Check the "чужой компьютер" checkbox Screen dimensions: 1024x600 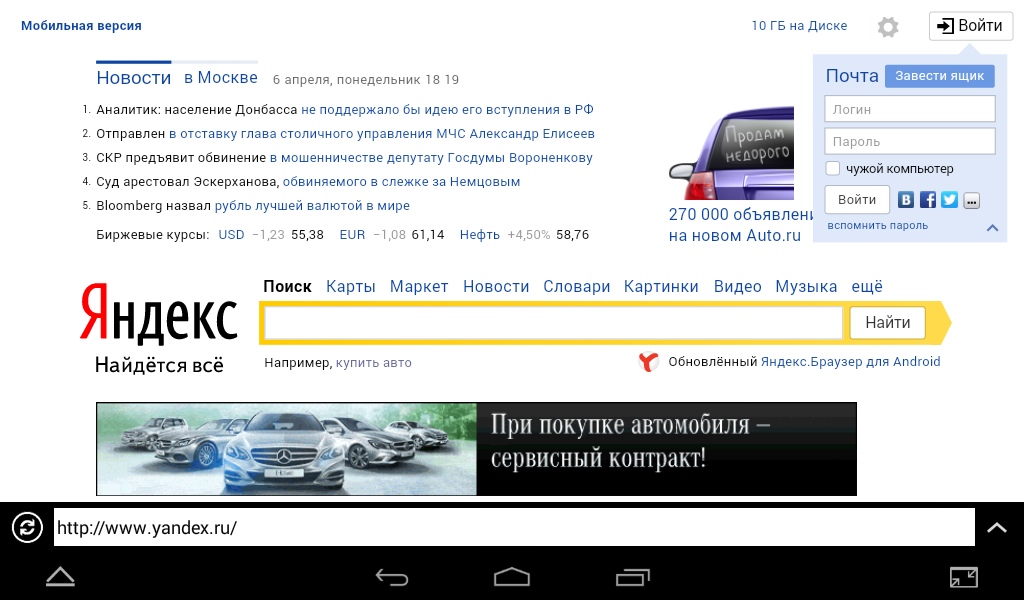[x=833, y=168]
